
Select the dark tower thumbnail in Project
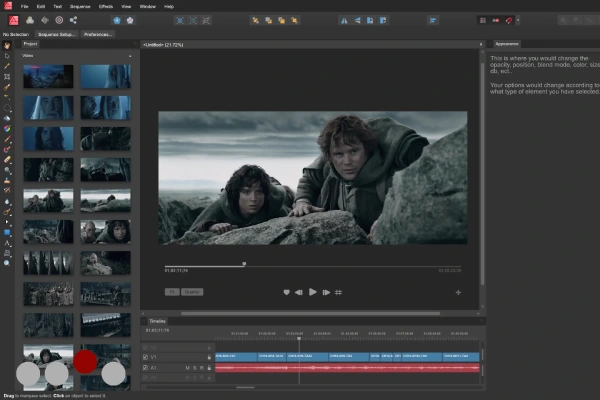coord(48,77)
